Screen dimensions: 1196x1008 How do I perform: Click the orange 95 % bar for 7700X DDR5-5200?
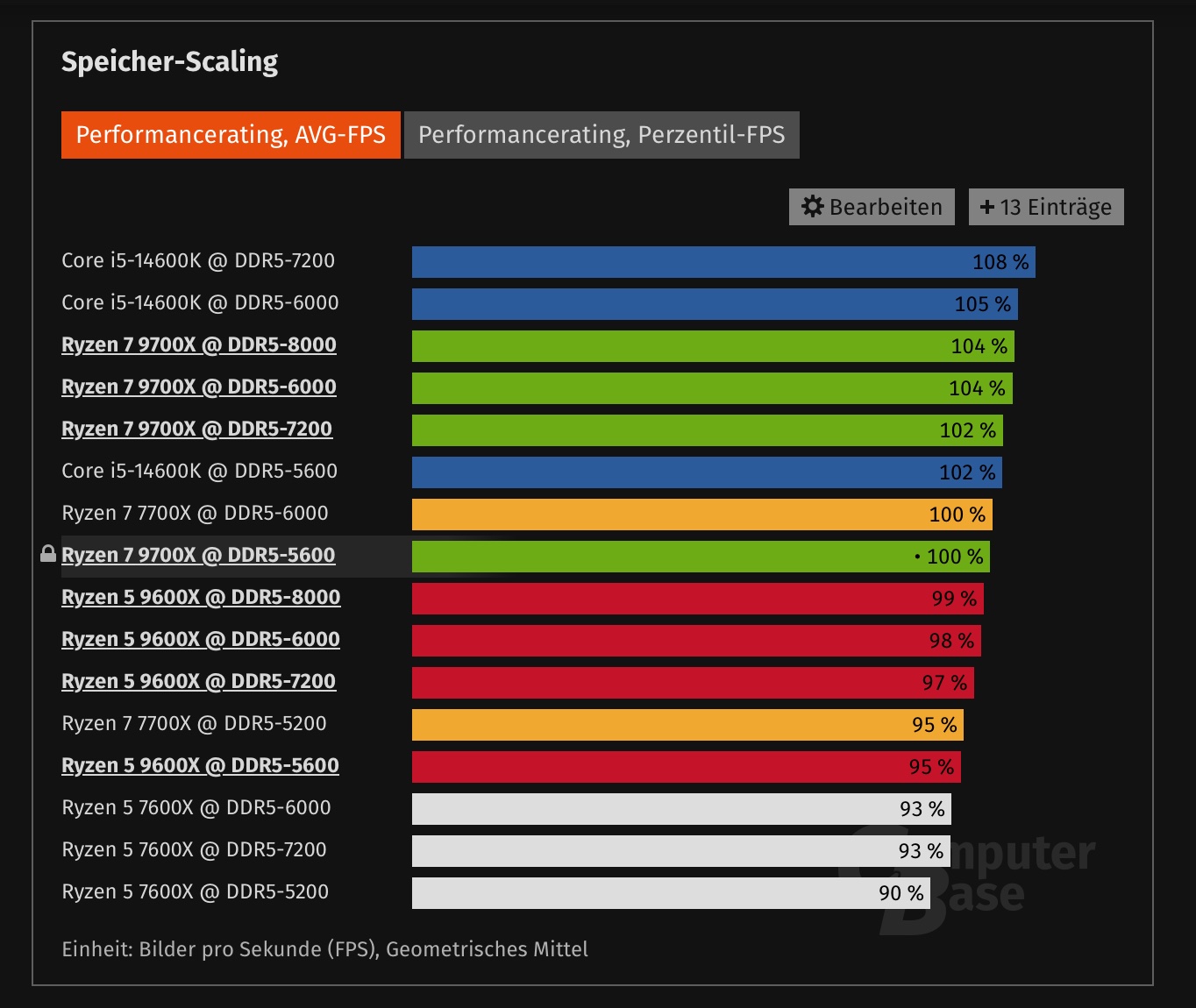tap(687, 725)
